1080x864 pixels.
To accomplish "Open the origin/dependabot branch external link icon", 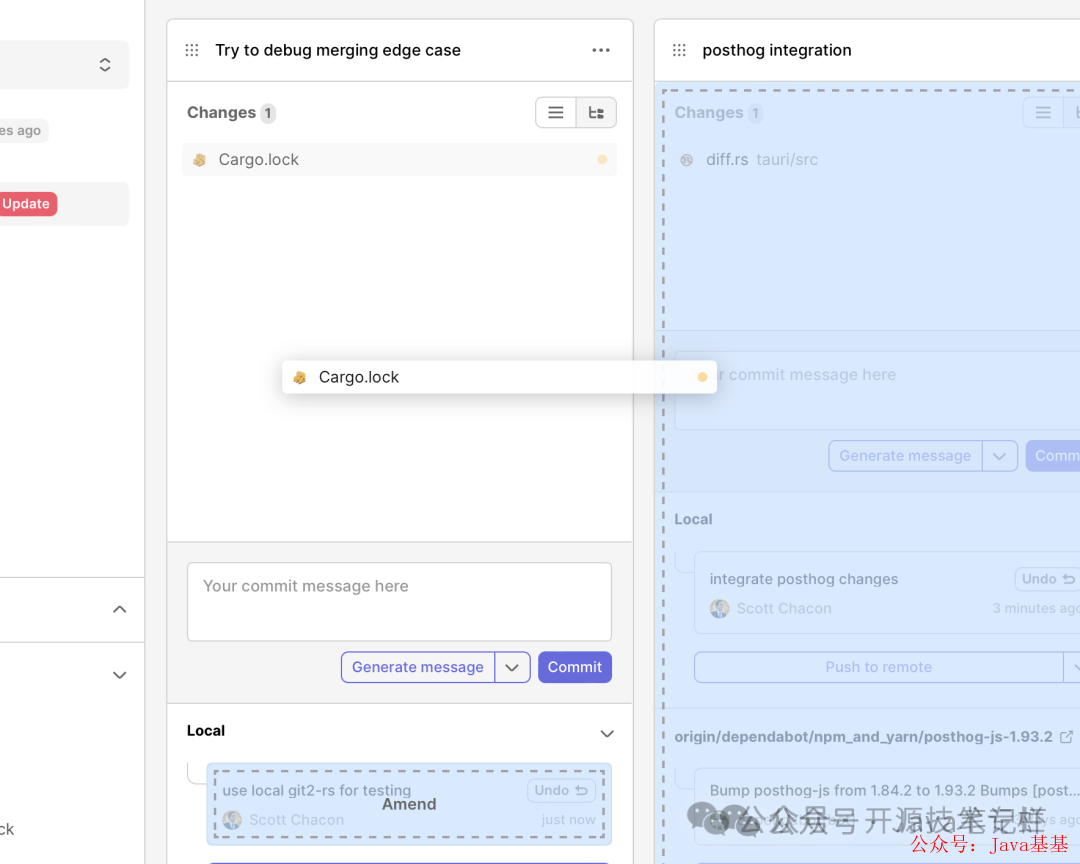I will pyautogui.click(x=1066, y=737).
